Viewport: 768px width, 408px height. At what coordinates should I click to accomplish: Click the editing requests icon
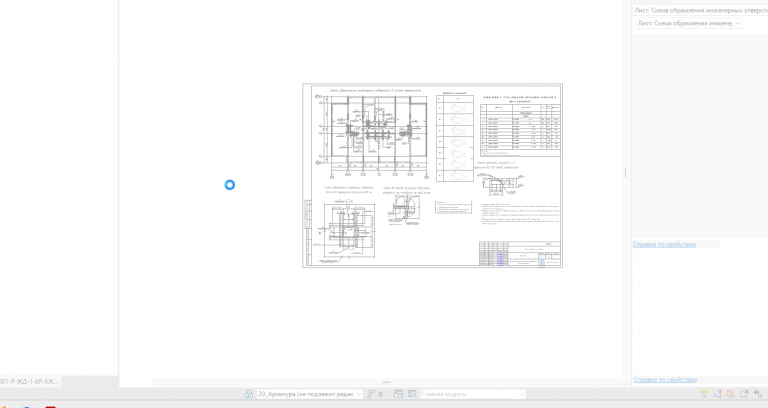[x=371, y=394]
